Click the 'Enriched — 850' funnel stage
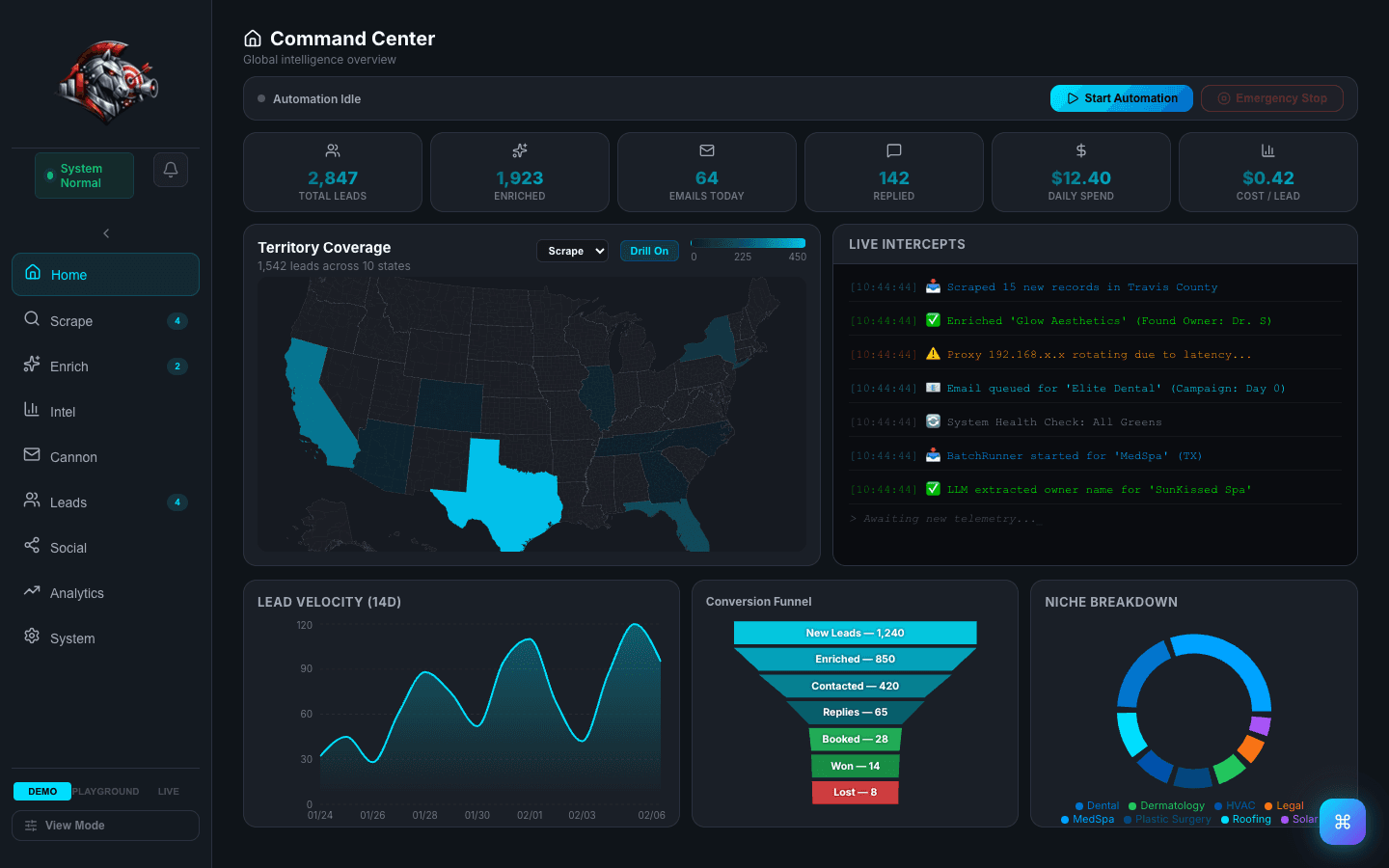This screenshot has height=868, width=1389. [856, 660]
